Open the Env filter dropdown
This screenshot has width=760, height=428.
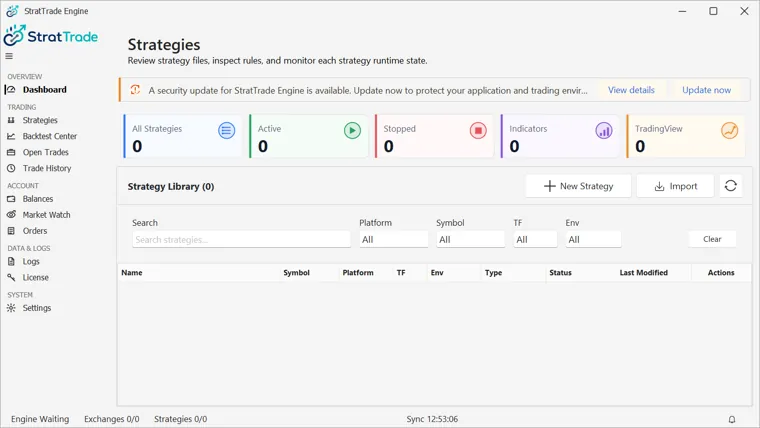click(x=593, y=239)
